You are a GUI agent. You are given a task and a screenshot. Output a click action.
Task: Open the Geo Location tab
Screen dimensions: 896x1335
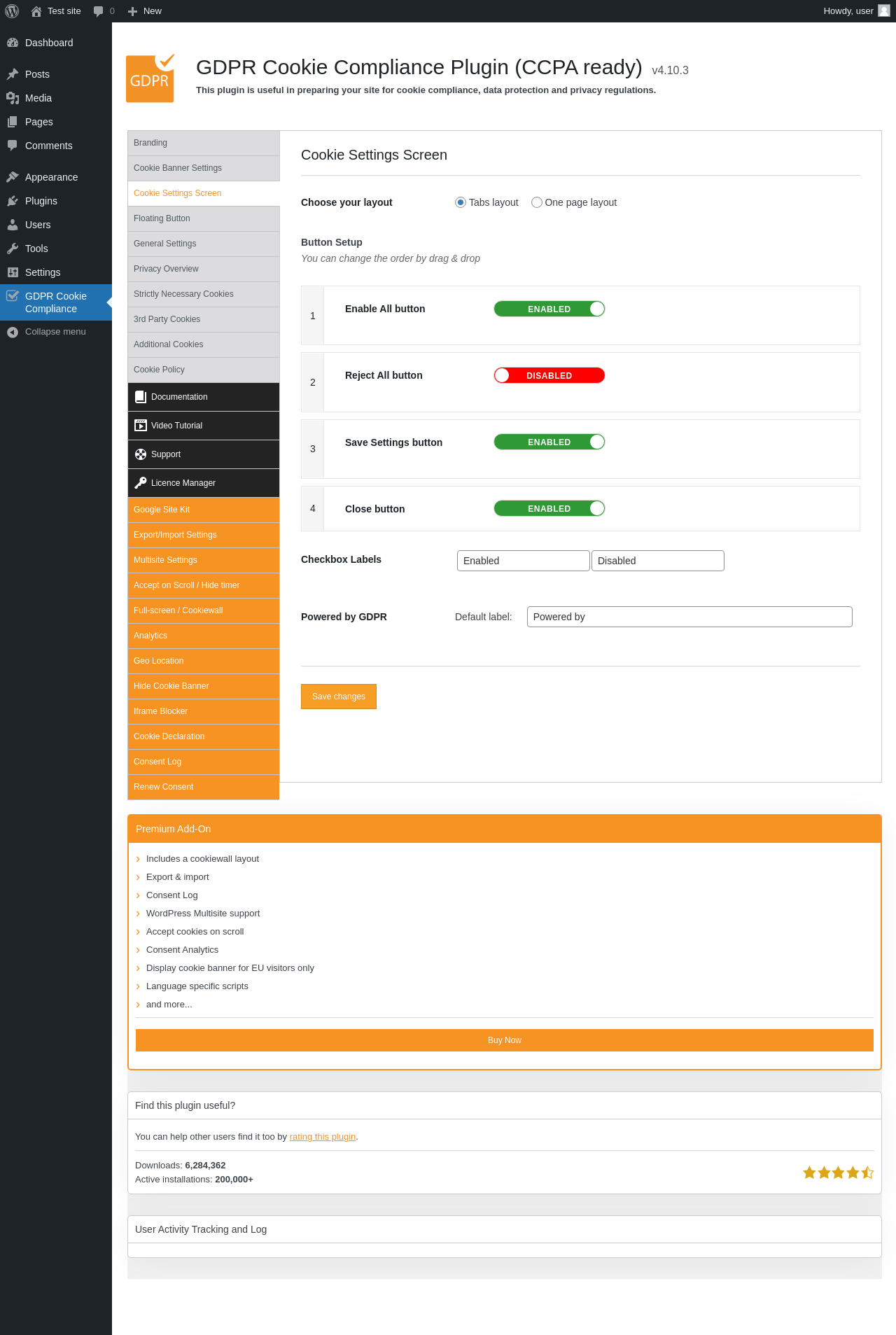tap(204, 661)
